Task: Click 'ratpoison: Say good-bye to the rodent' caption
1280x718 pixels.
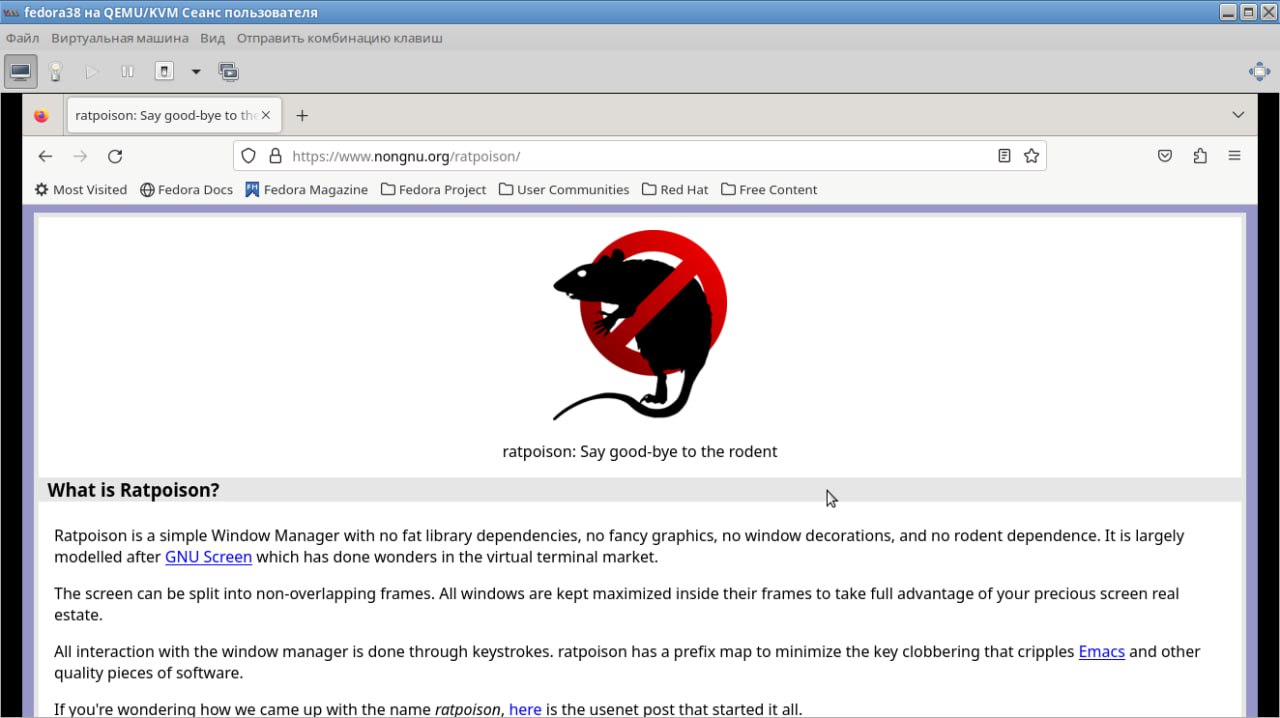Action: [x=640, y=451]
